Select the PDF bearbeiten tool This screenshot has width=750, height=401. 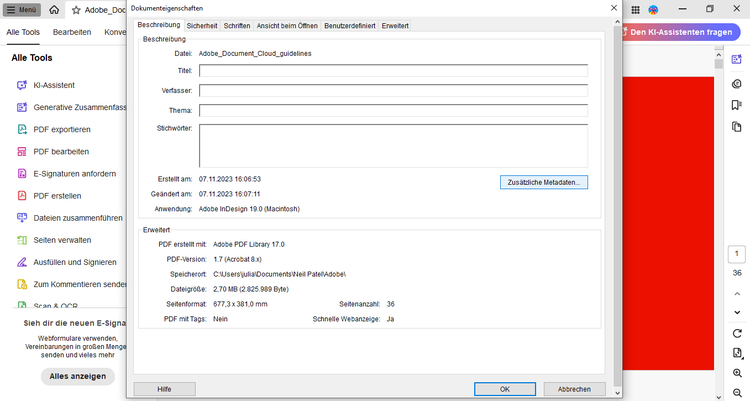click(x=53, y=152)
